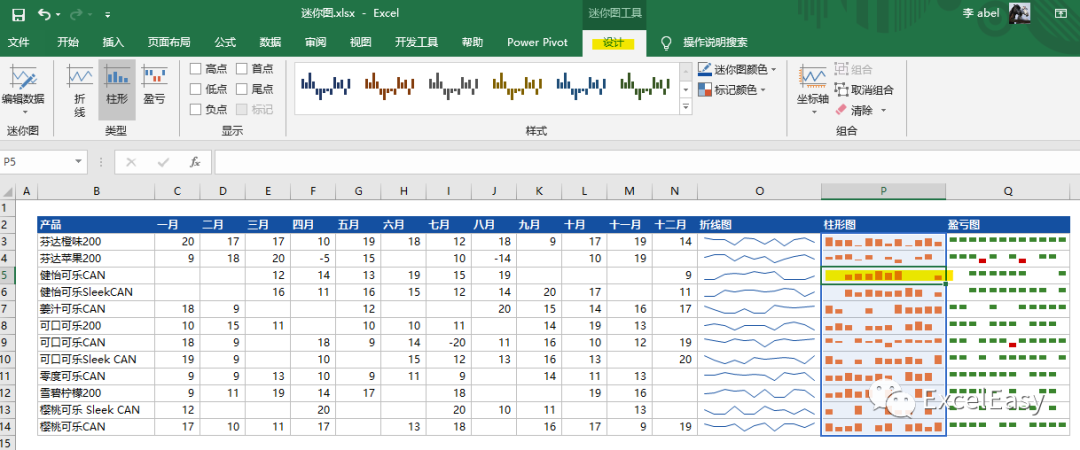Open the Name Box dropdown arrow
The height and width of the screenshot is (450, 1080).
79,162
